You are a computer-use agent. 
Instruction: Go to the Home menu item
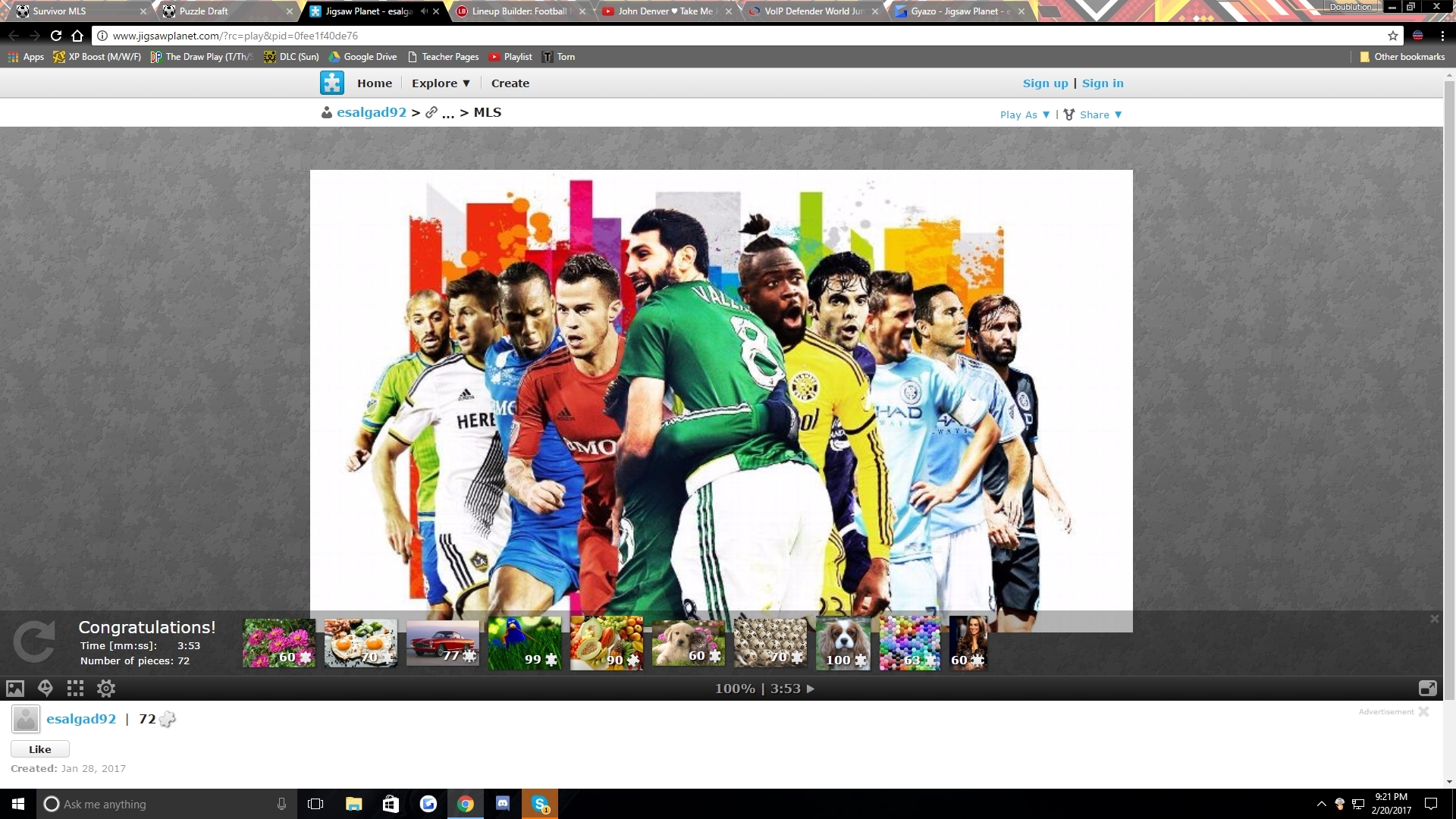point(375,83)
